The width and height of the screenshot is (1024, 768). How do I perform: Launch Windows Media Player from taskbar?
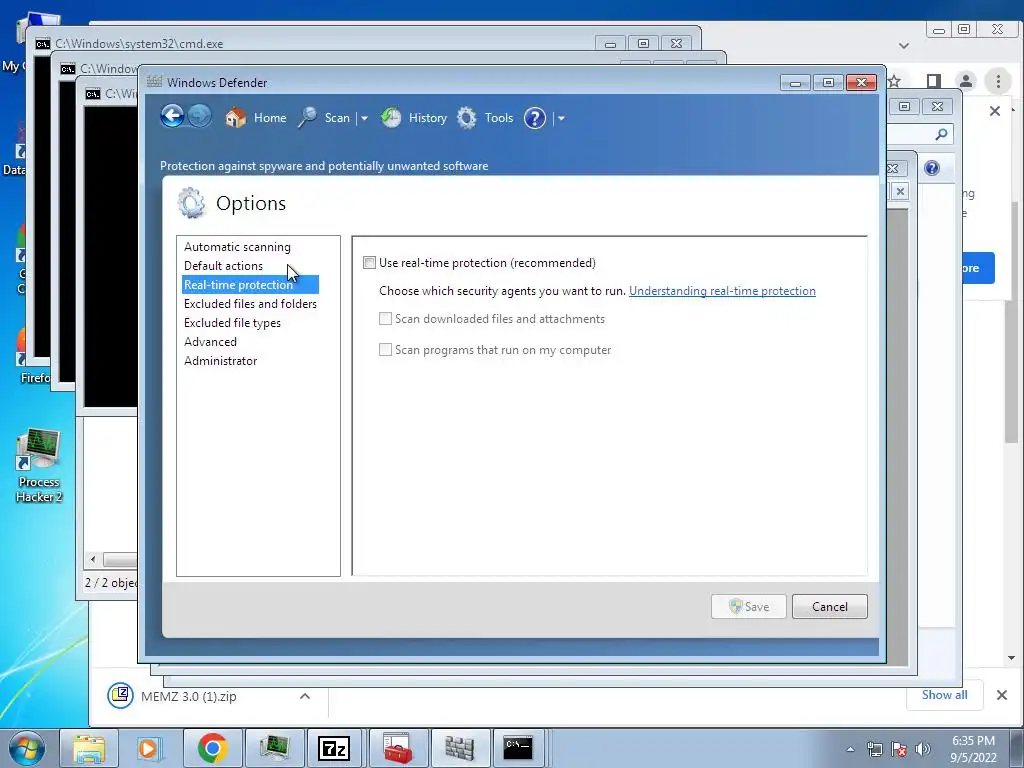(149, 748)
